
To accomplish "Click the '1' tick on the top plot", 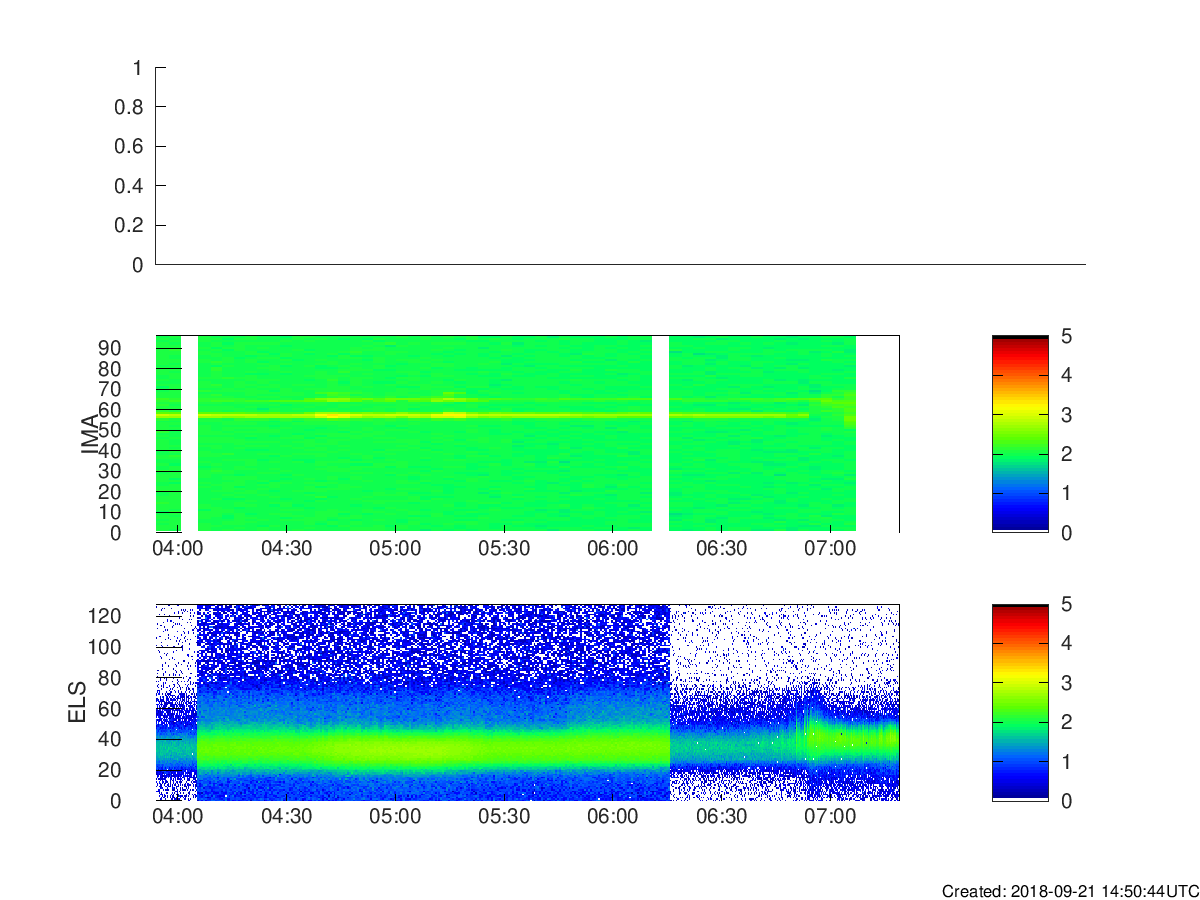I will 138,68.
